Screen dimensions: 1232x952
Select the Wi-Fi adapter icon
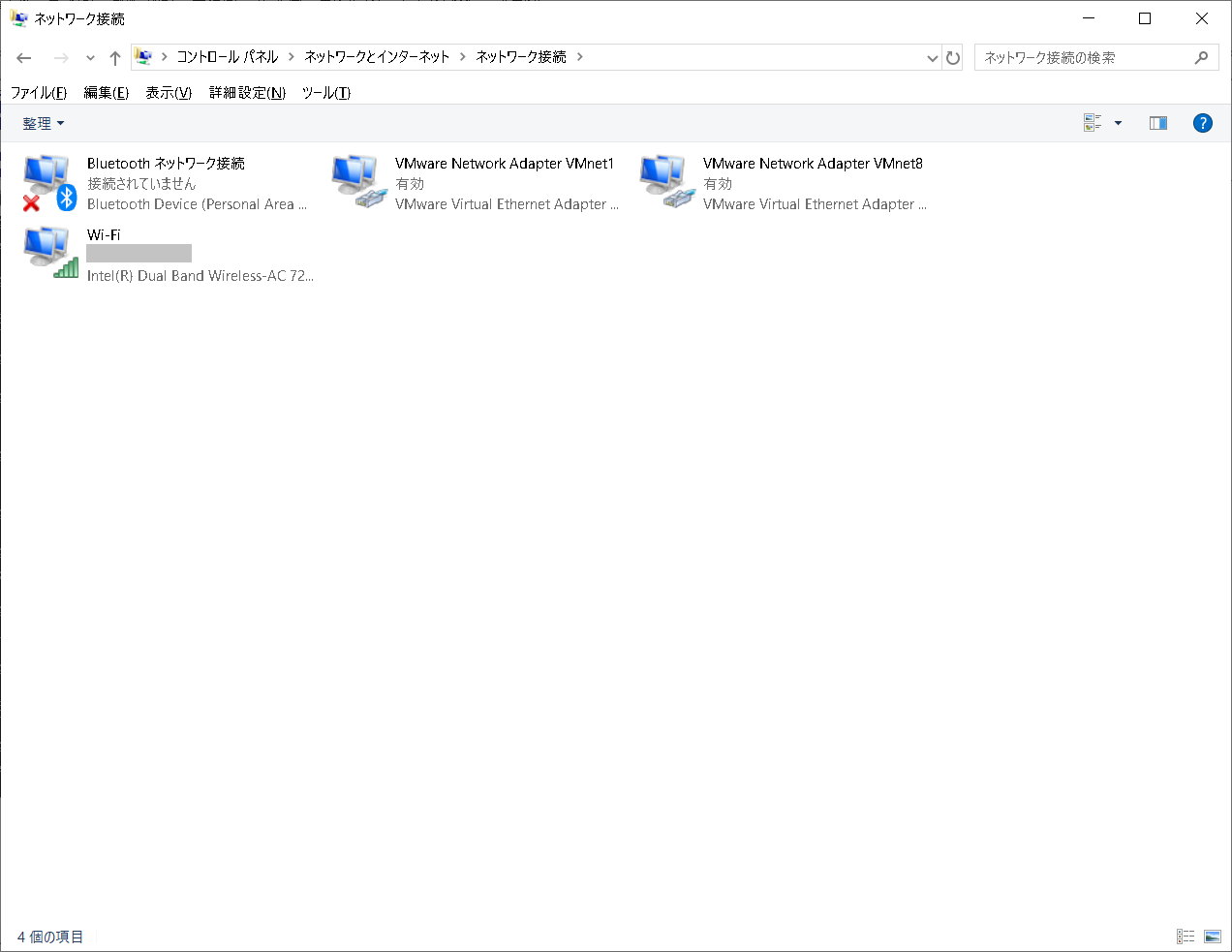pos(50,253)
